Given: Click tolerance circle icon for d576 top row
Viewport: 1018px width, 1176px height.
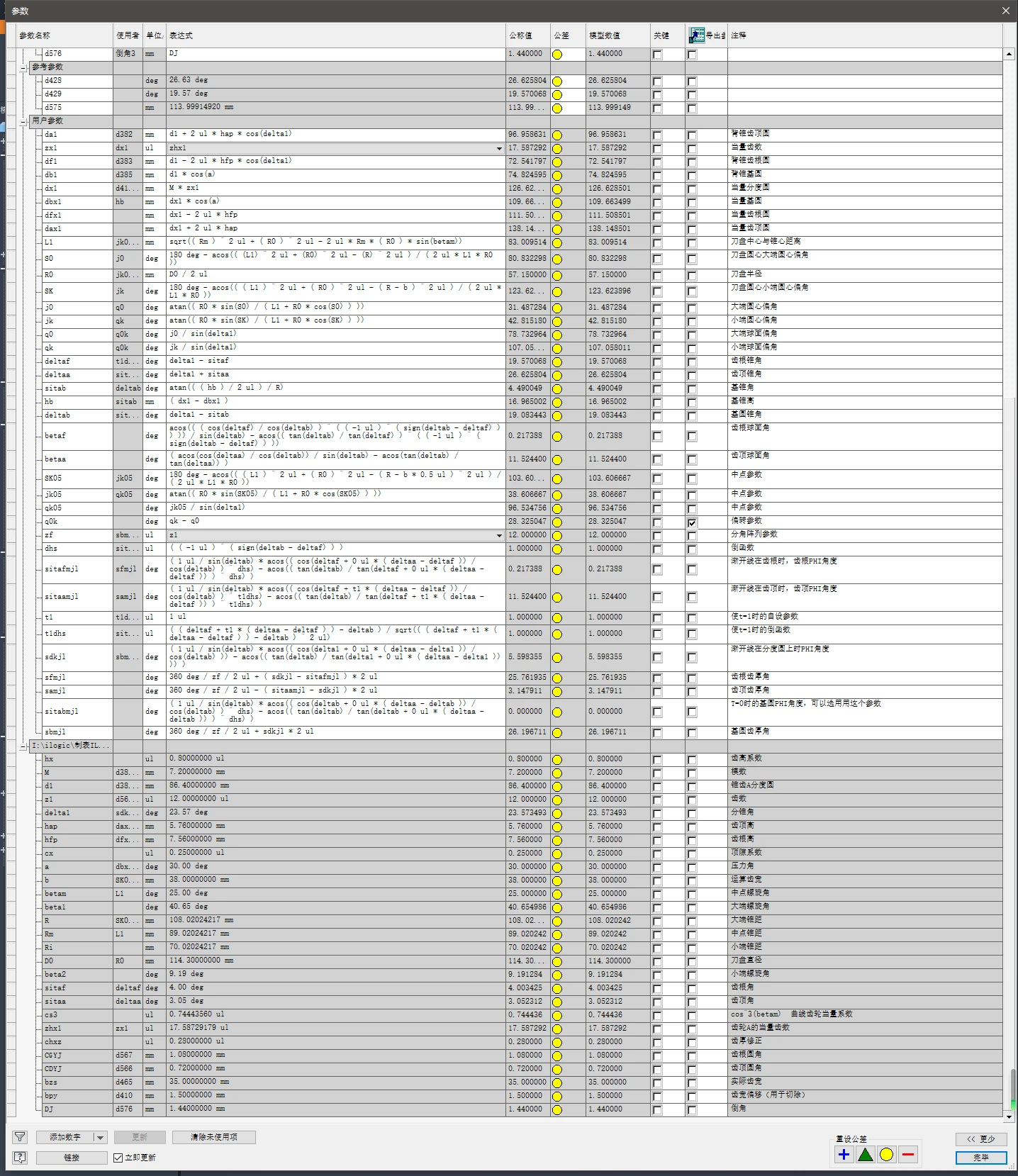Looking at the screenshot, I should pyautogui.click(x=557, y=55).
